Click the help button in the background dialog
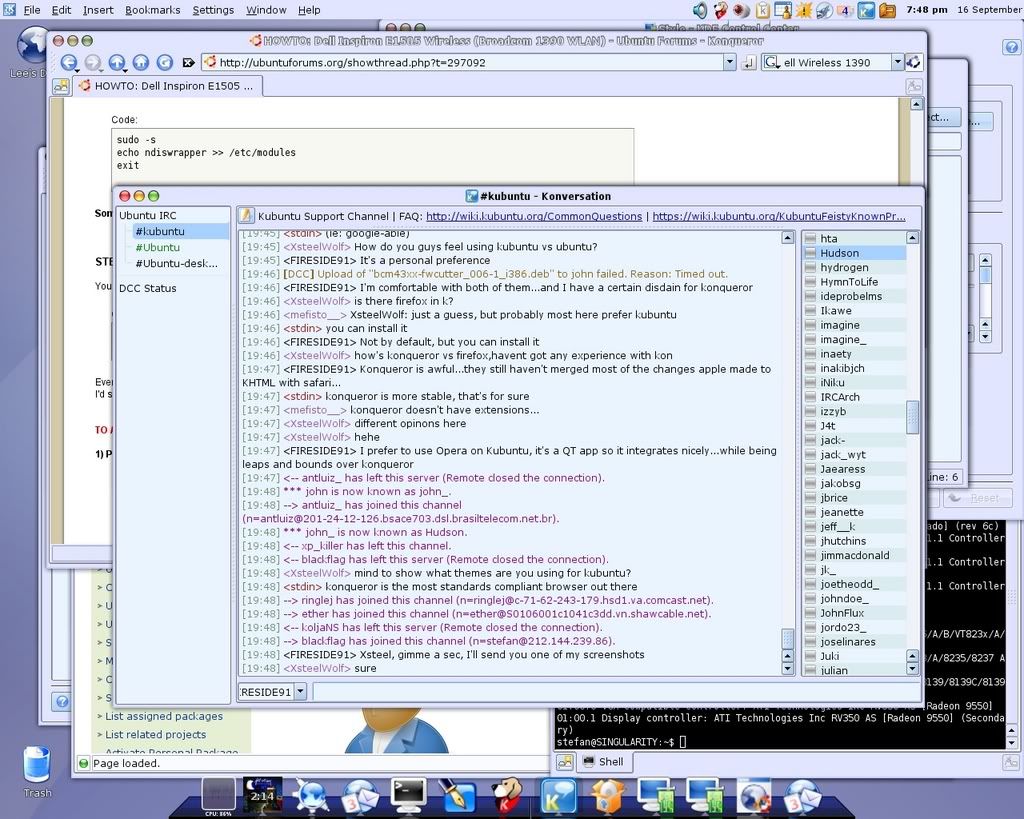 pyautogui.click(x=61, y=702)
